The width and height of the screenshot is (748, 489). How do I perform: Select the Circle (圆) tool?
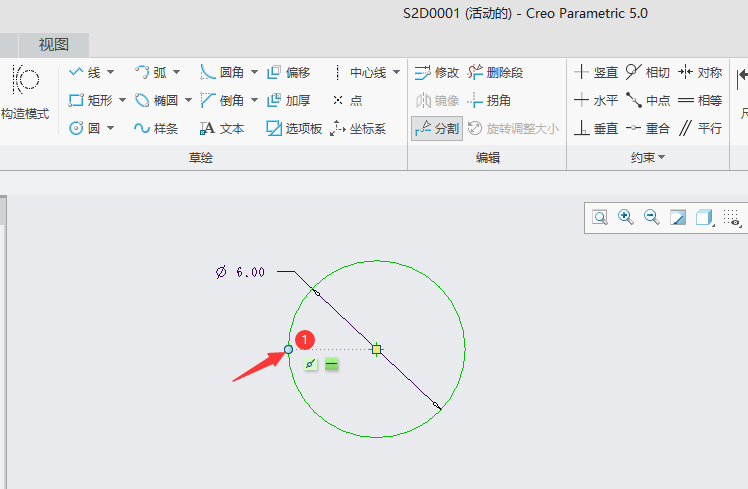coord(84,128)
